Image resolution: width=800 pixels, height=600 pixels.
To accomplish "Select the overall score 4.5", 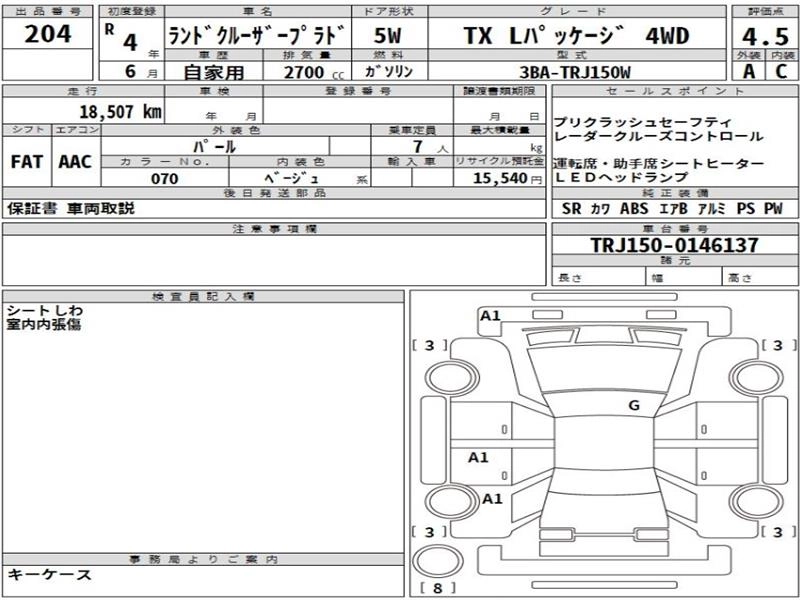I will click(x=765, y=36).
